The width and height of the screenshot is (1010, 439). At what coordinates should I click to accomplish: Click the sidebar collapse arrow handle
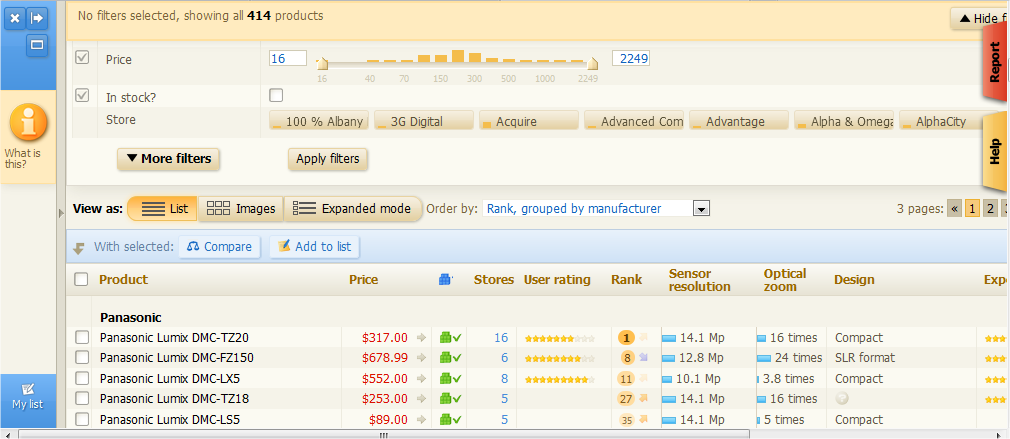(61, 213)
